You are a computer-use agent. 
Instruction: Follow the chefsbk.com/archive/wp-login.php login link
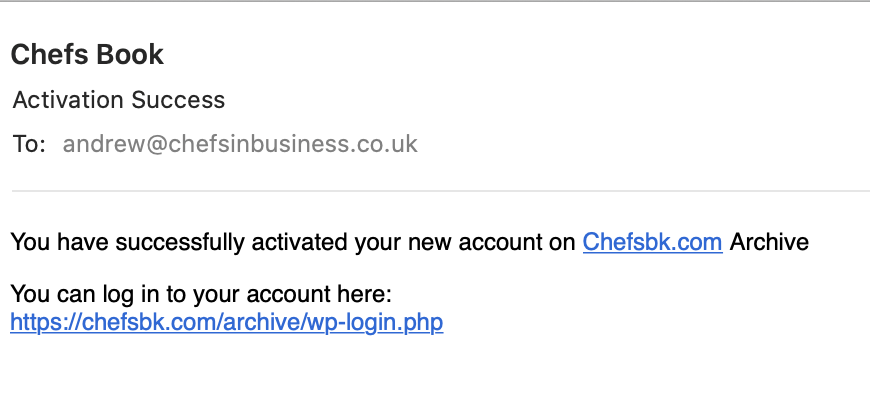226,322
